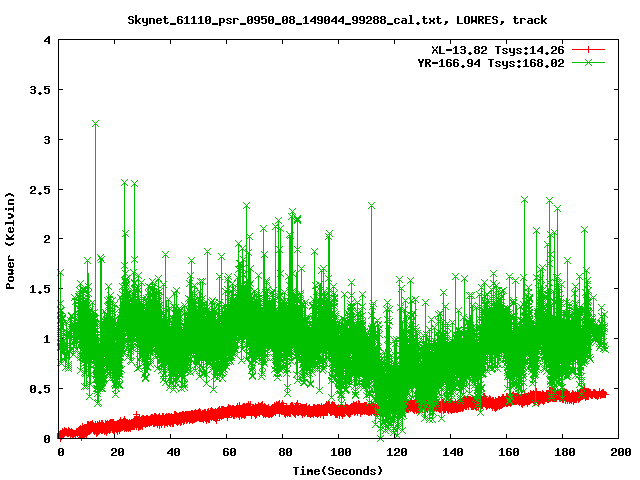Click the green X marker at zero near 115 seconds
640x480 pixels.
coord(380,437)
